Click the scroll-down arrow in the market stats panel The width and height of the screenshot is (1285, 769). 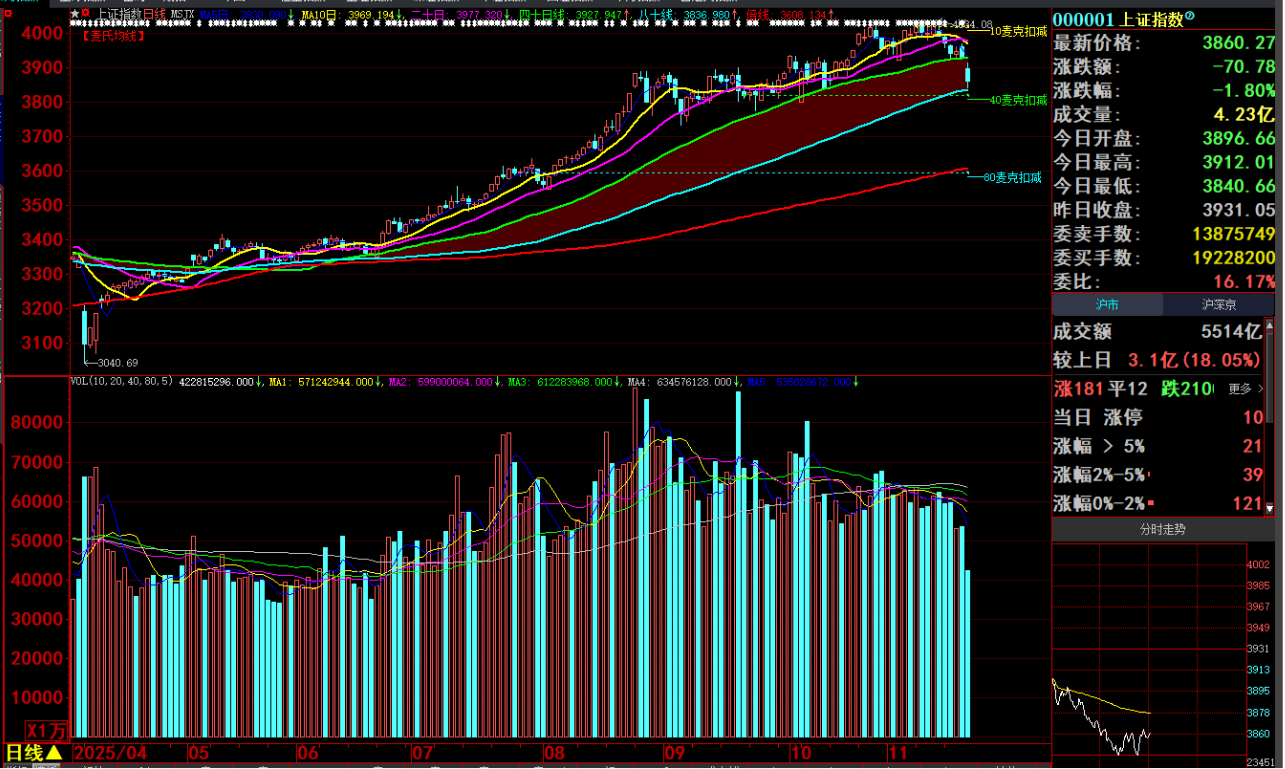pos(1270,506)
